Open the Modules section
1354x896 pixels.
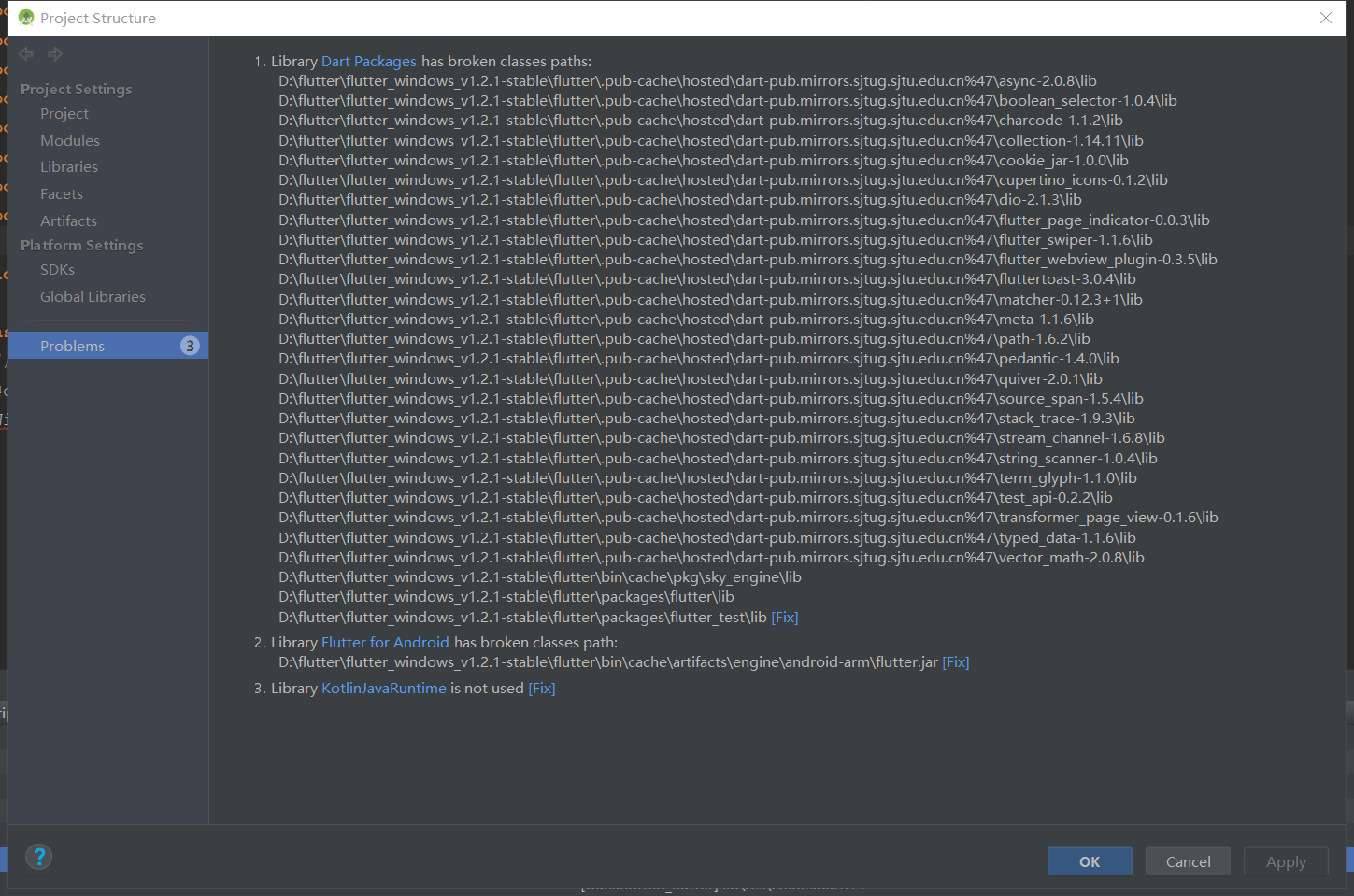point(69,140)
